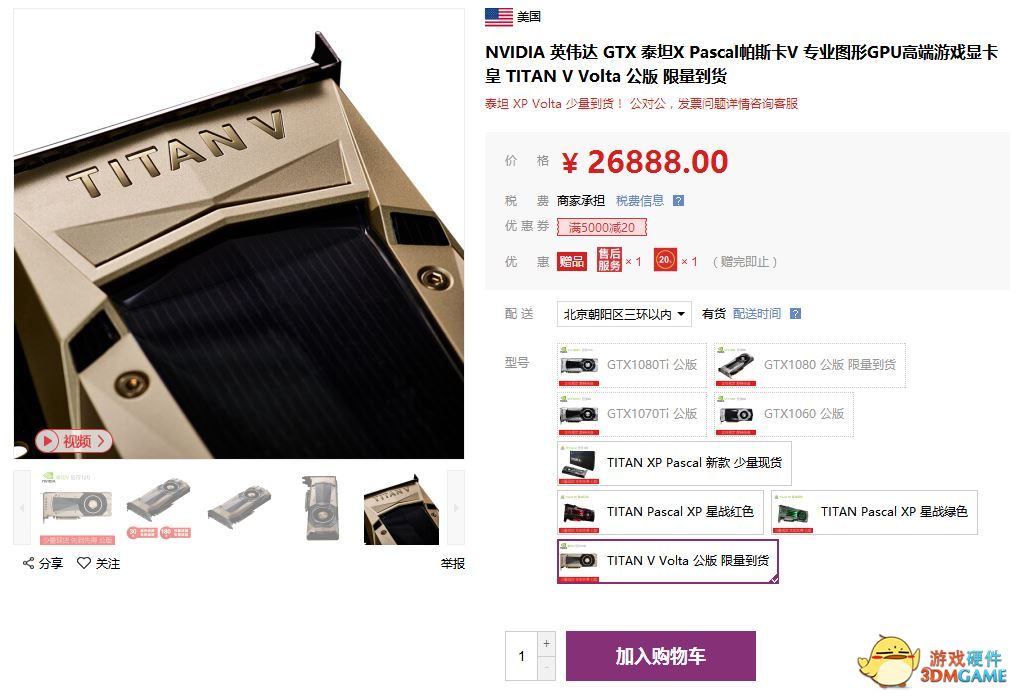Screen dimensions: 1023x696
Task: Claim the 5000 minus 20 coupon
Action: 602,227
